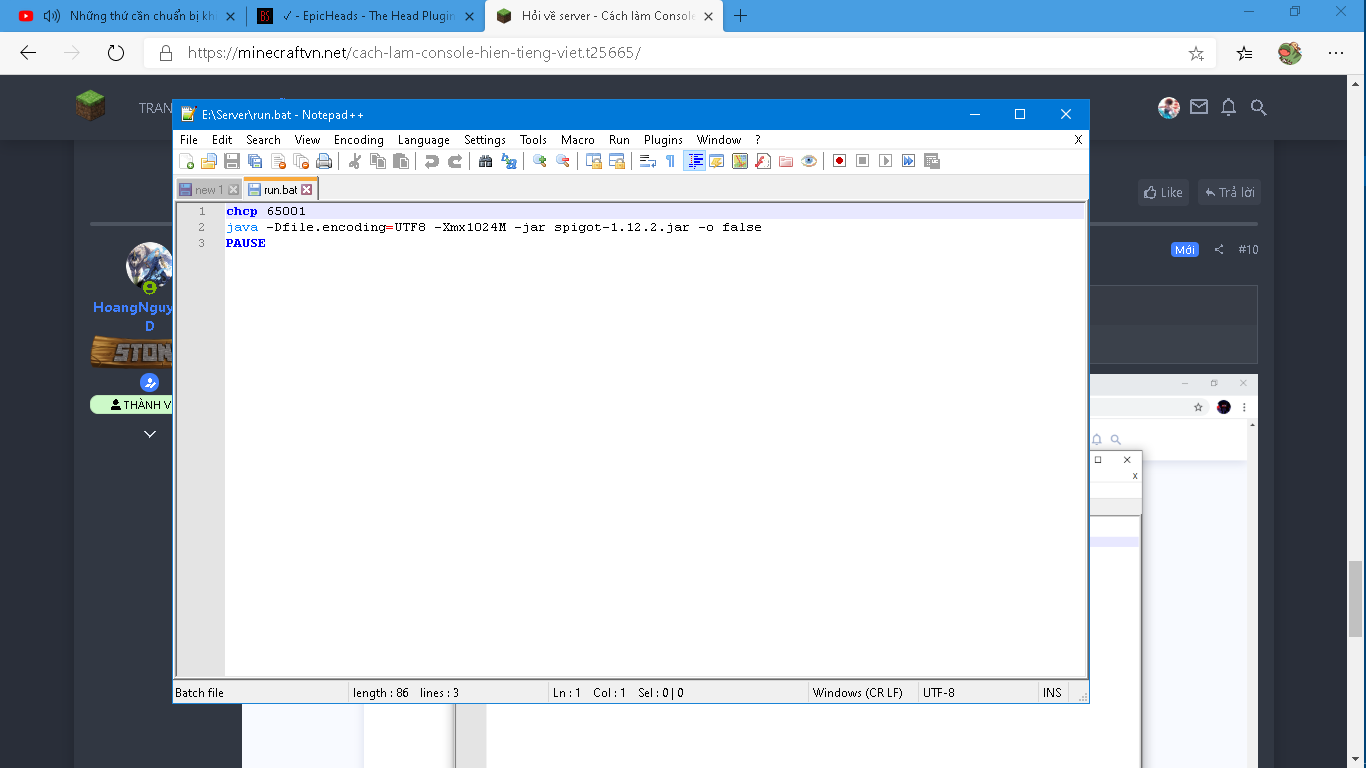Click the Cut scissors icon
This screenshot has height=768, width=1366.
coord(354,161)
